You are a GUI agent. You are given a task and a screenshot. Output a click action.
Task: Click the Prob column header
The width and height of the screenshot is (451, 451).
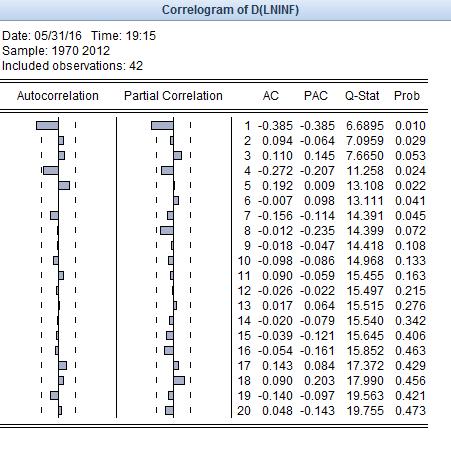click(407, 96)
